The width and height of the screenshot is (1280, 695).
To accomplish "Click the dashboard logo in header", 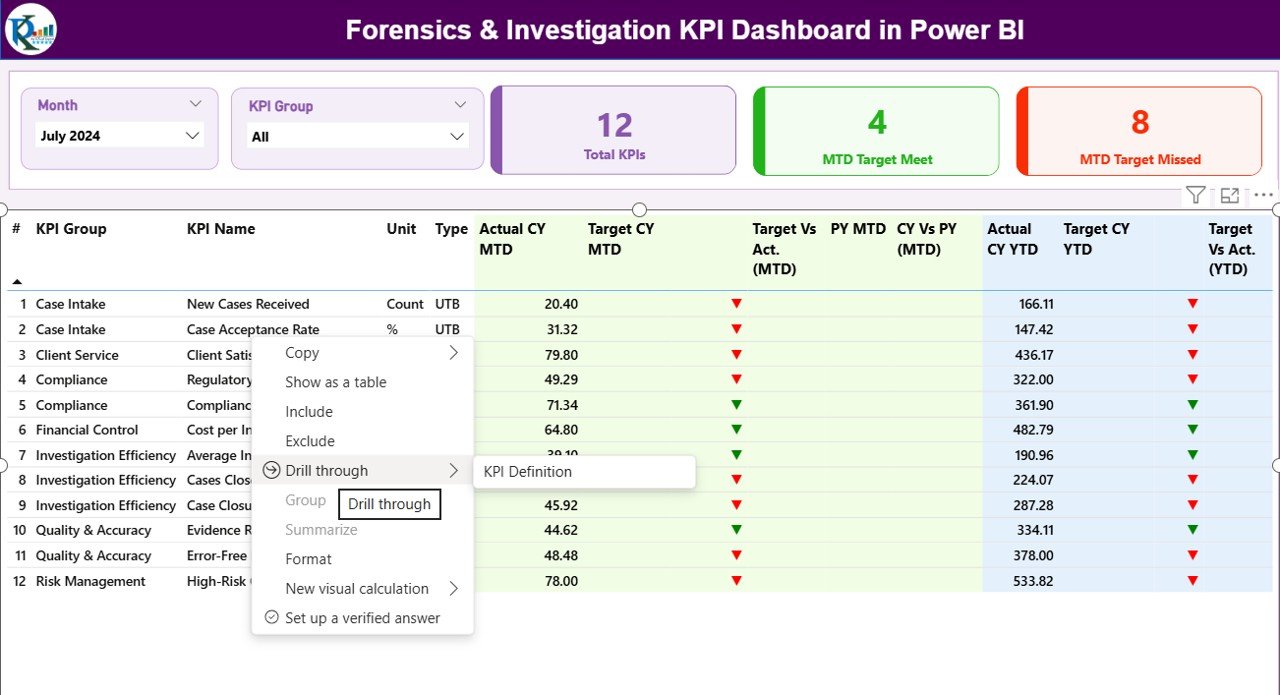I will [x=31, y=29].
